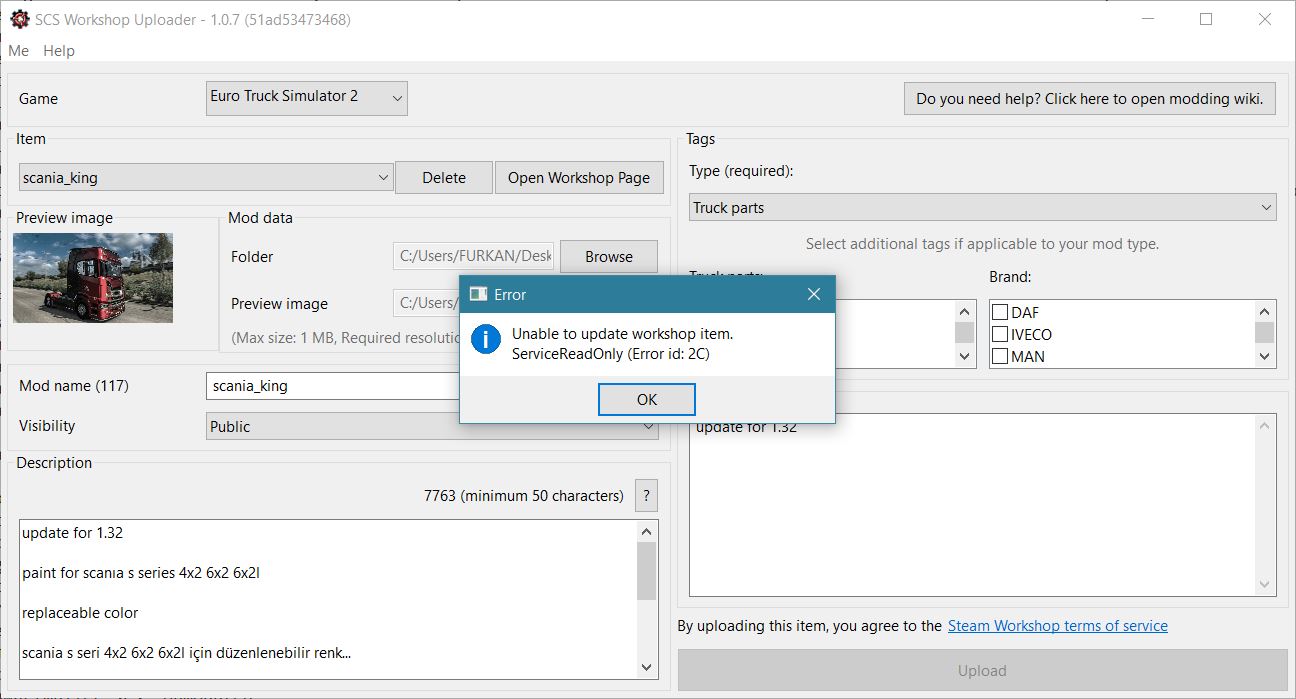This screenshot has height=699, width=1296.
Task: Click the red truck preview image thumbnail
Action: (92, 278)
